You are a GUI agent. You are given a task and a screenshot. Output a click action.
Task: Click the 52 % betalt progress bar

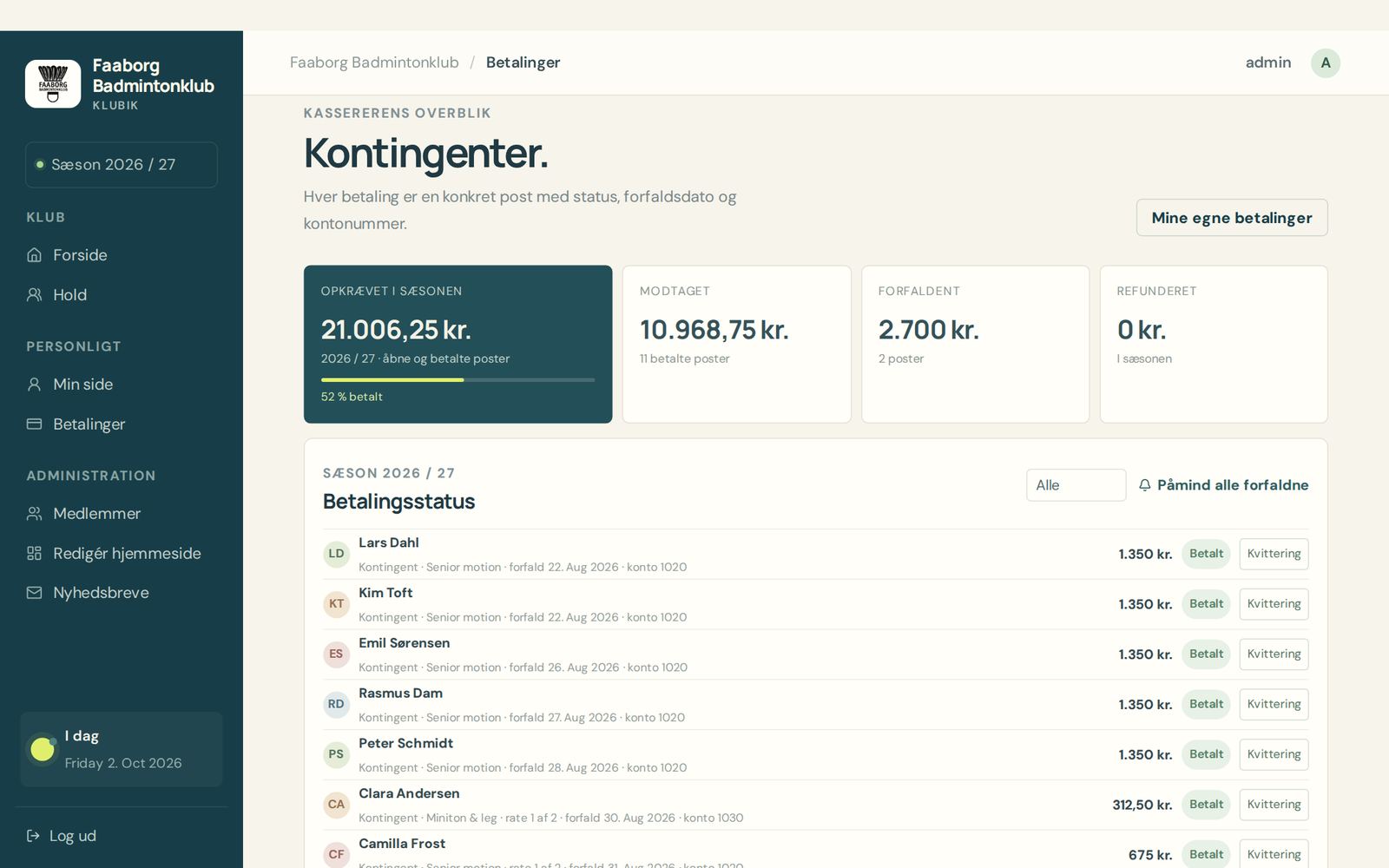pyautogui.click(x=458, y=380)
